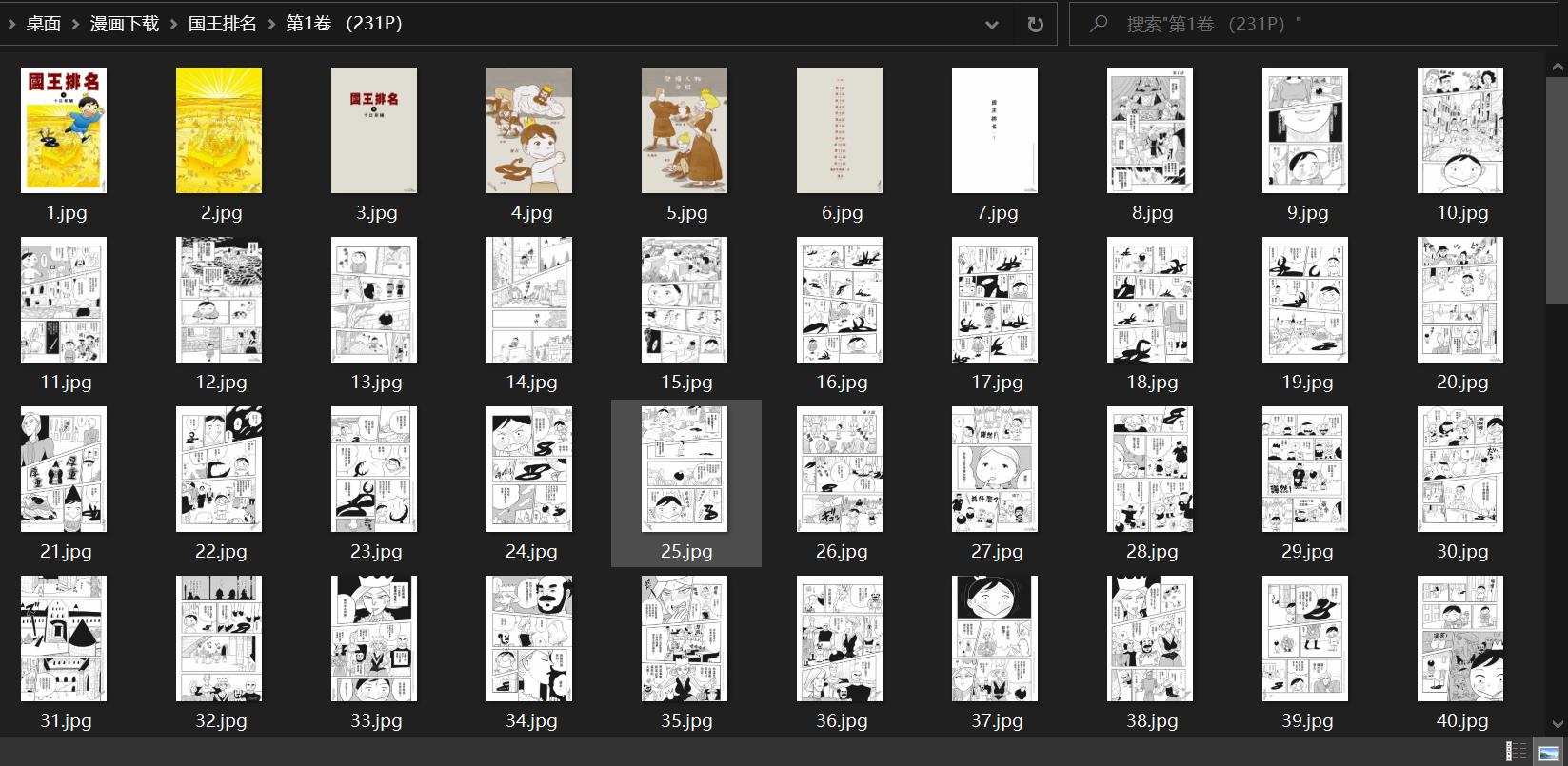This screenshot has height=766, width=1568.
Task: Select manga page thumbnail 38.jpg
Action: click(1151, 638)
